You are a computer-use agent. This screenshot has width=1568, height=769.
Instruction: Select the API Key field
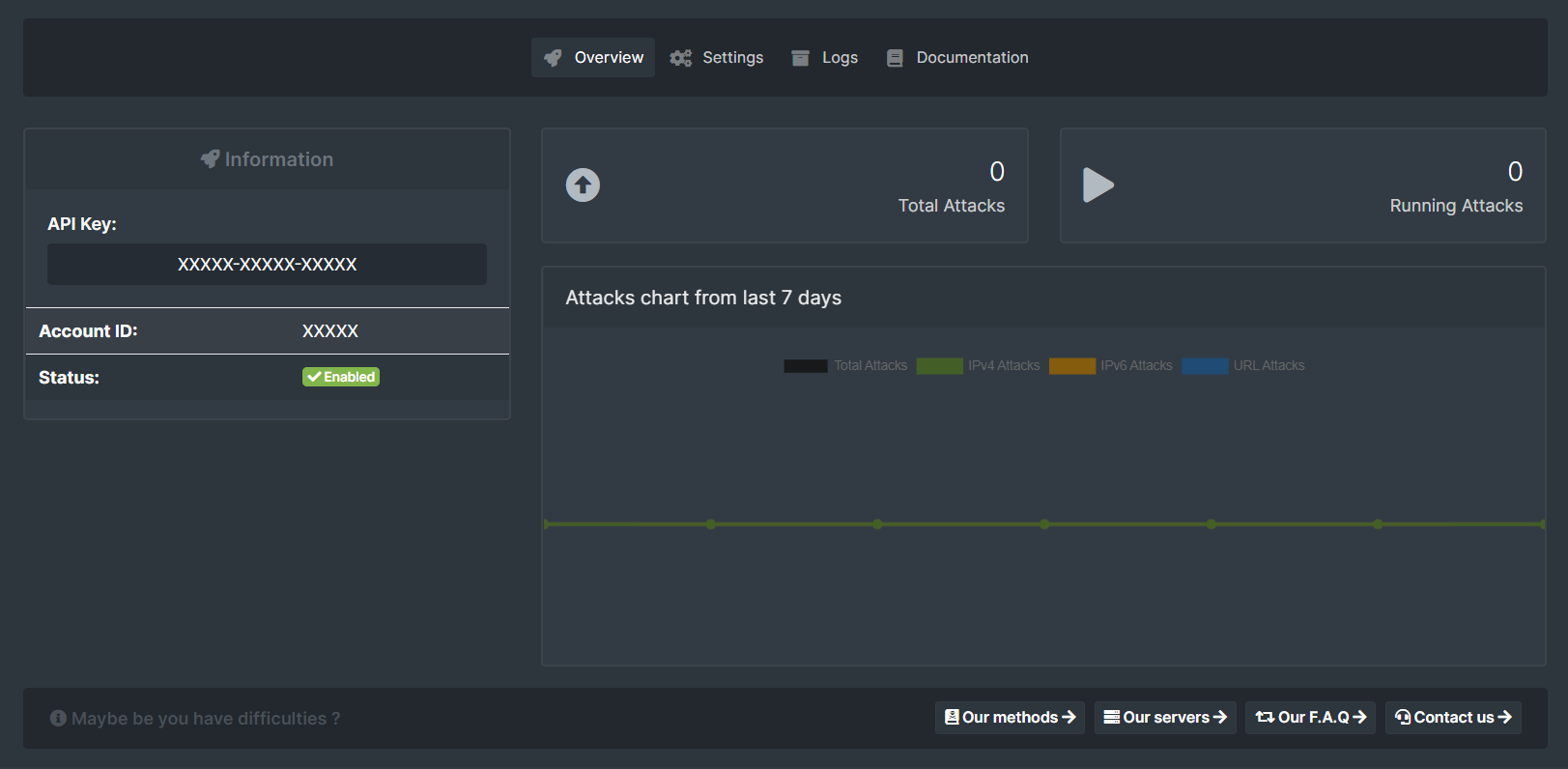[x=267, y=264]
